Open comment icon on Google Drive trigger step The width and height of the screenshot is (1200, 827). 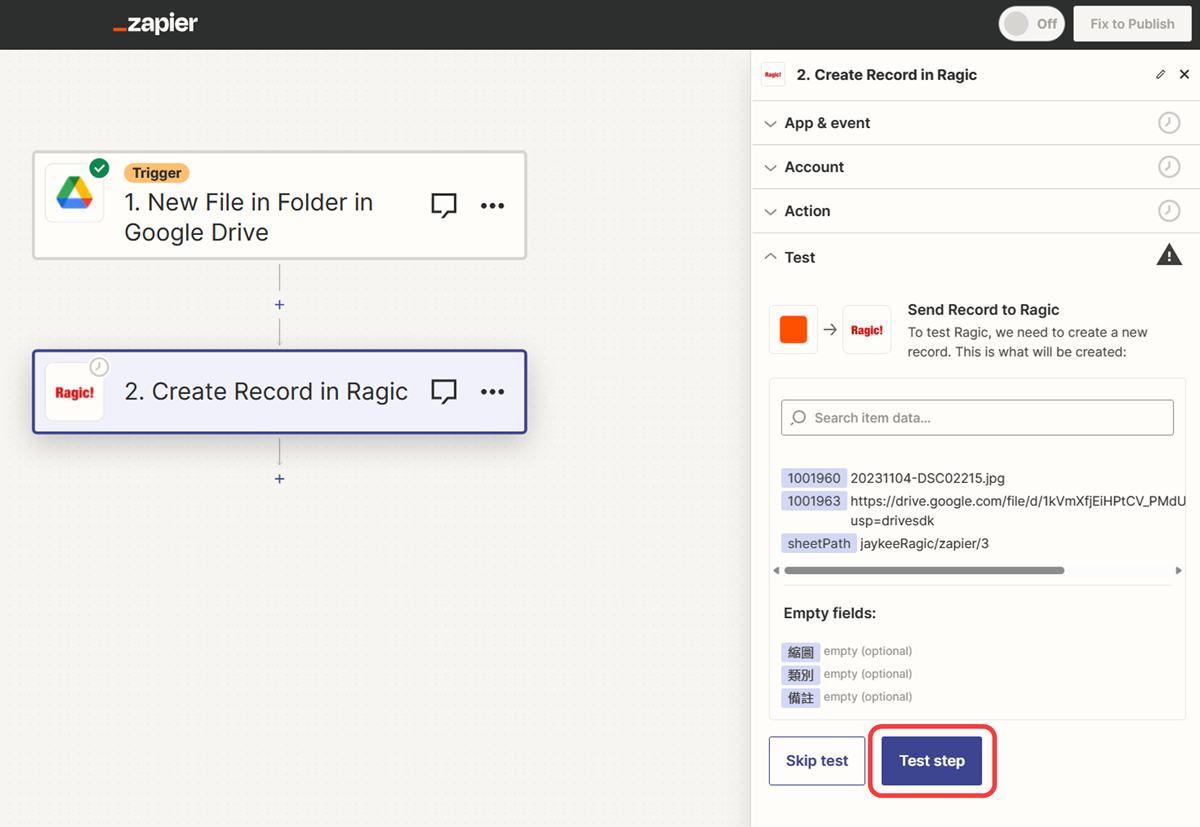pos(444,205)
